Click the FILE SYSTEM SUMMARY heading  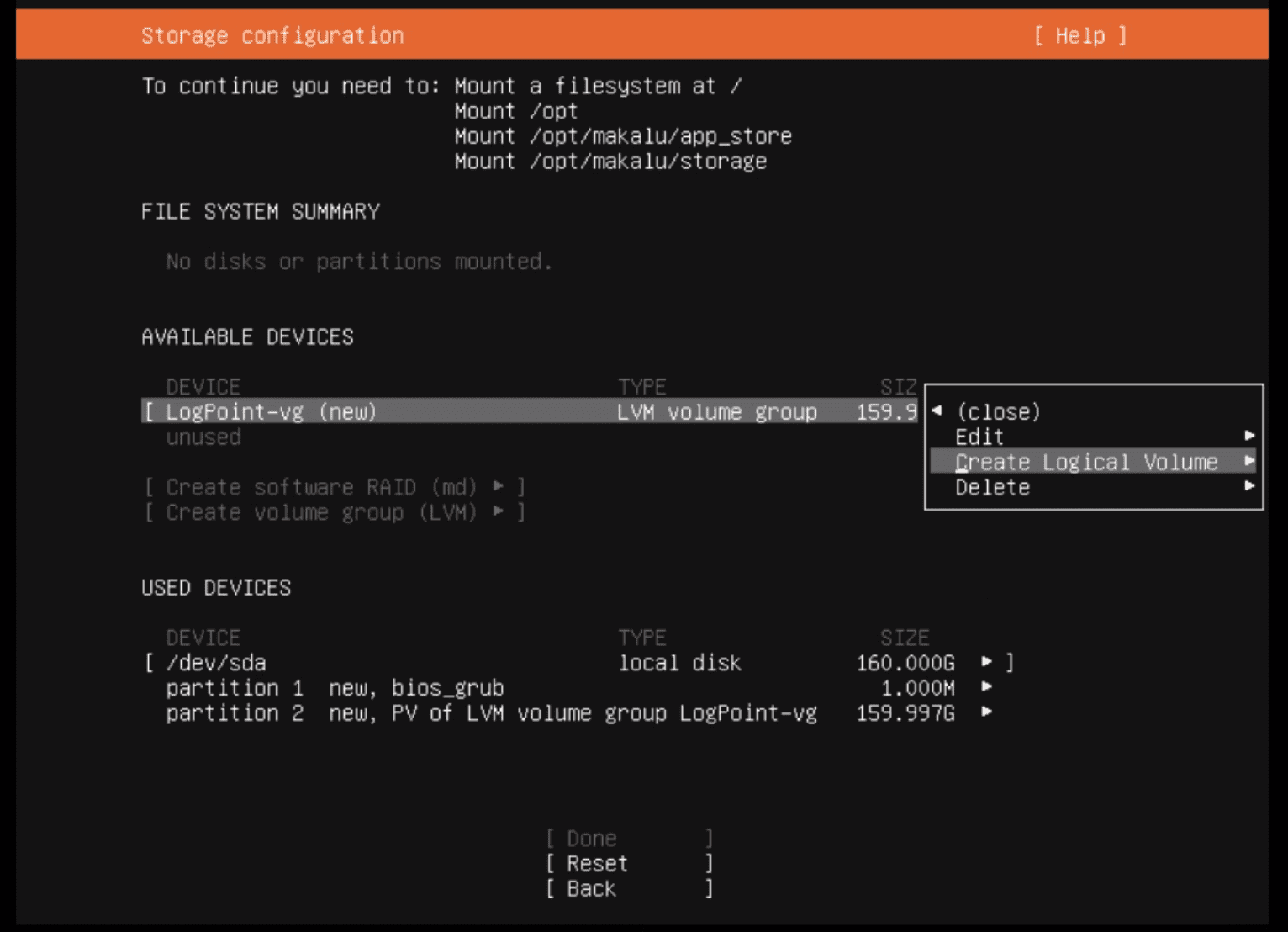click(261, 211)
